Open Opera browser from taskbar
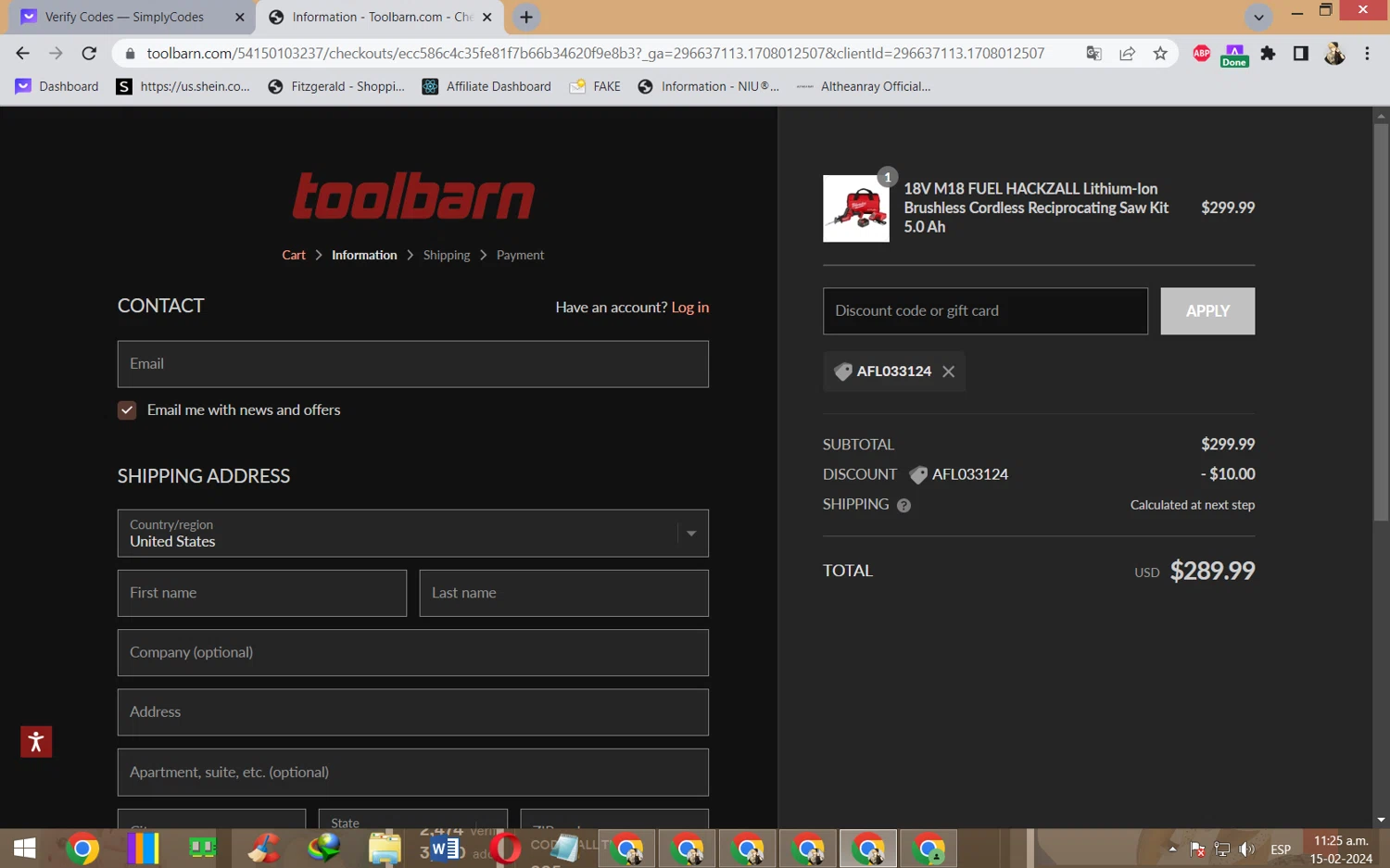1390x868 pixels. [506, 848]
